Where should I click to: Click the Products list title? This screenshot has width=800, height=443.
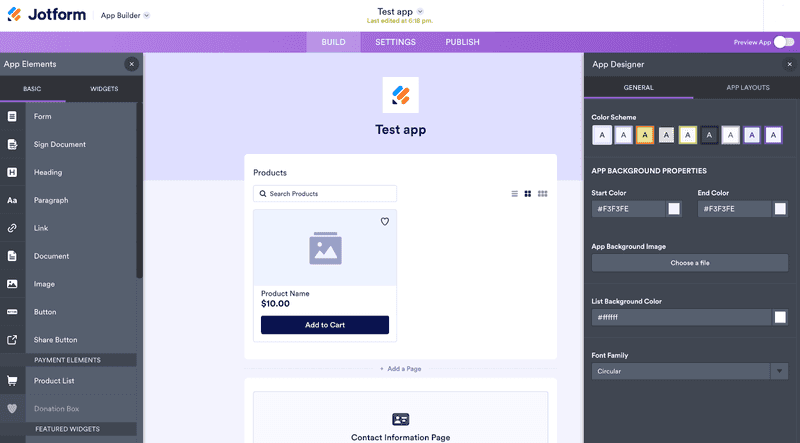click(x=270, y=173)
